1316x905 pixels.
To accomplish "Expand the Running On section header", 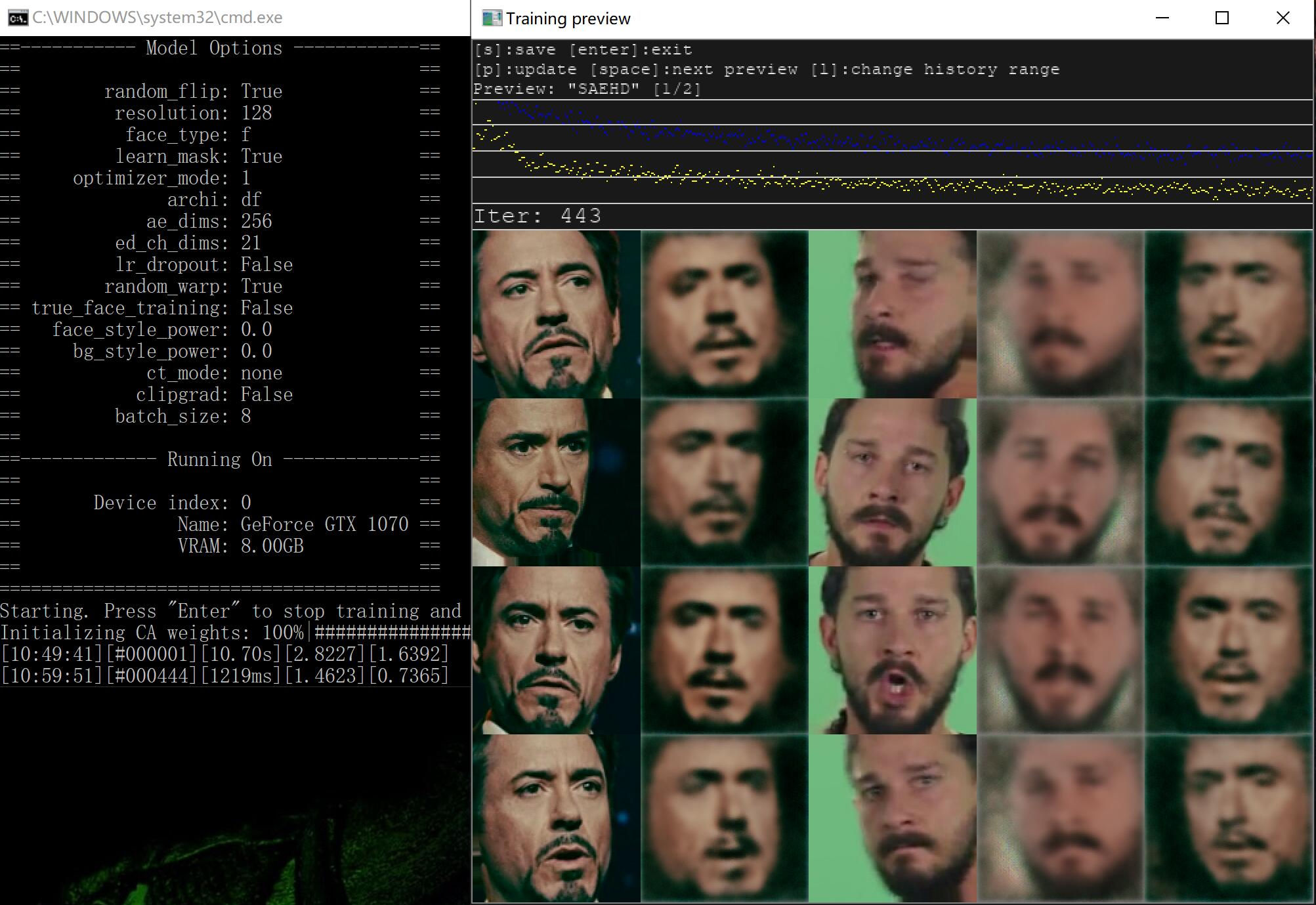I will click(x=221, y=459).
